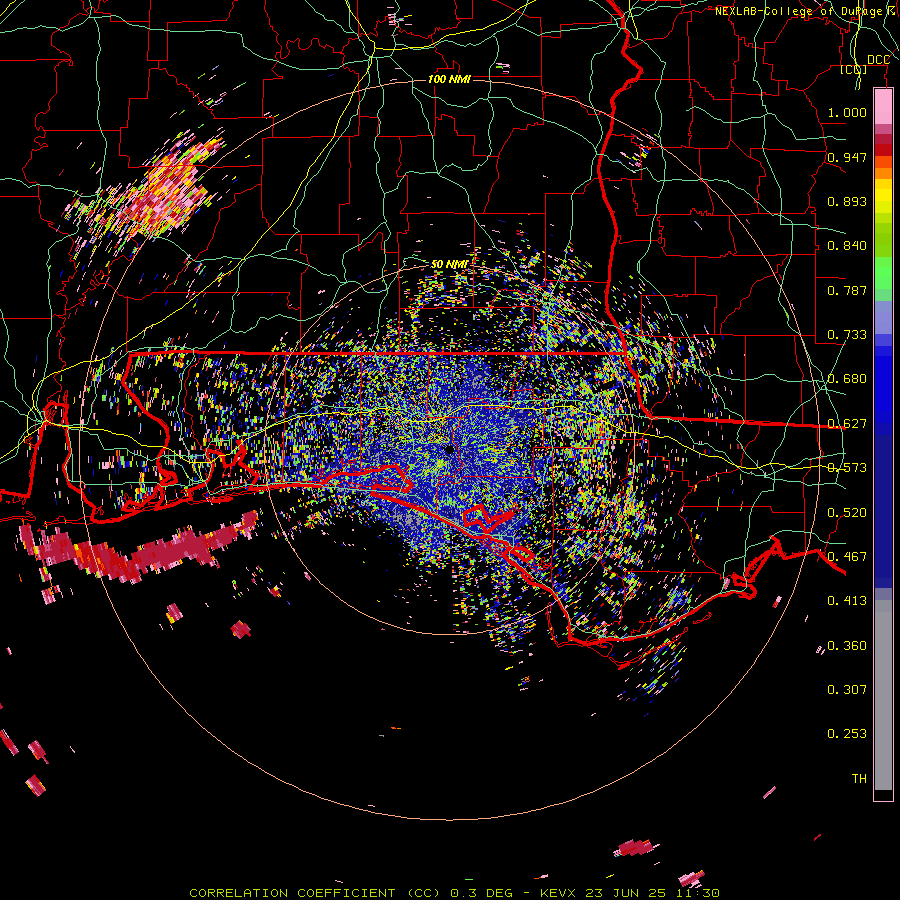Screen dimensions: 900x900
Task: Click the [CC] unit label
Action: pyautogui.click(x=854, y=69)
